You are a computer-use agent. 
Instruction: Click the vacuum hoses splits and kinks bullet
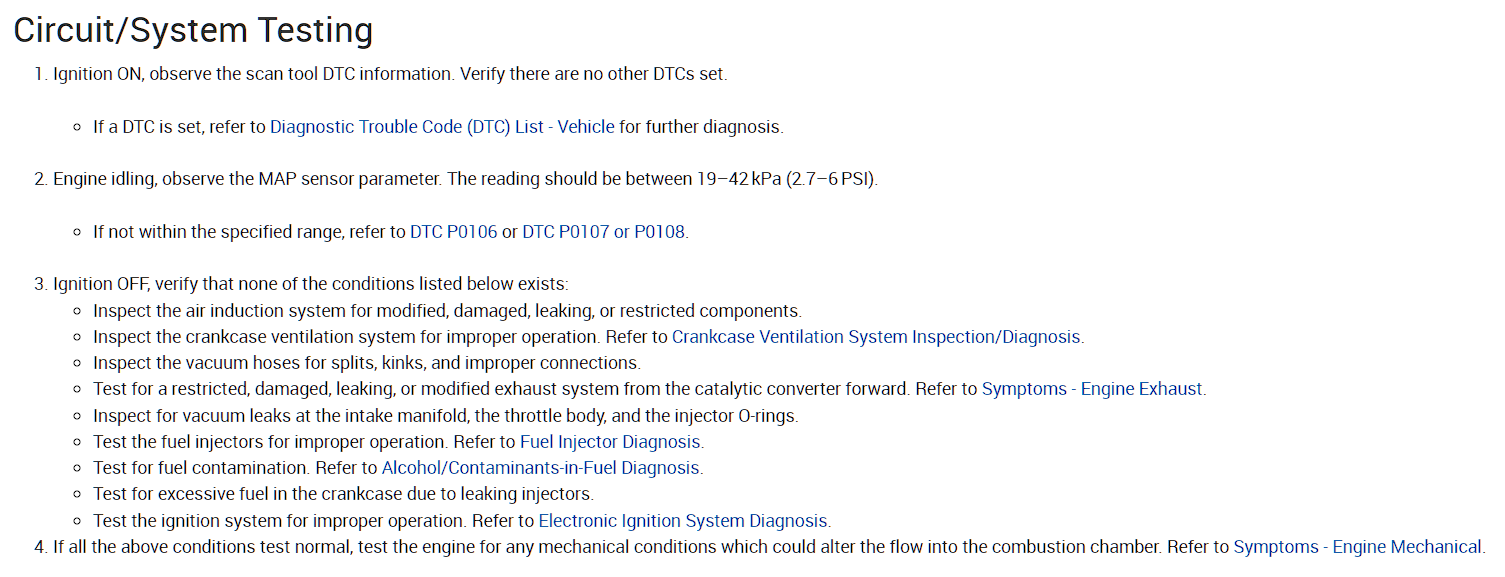[367, 363]
